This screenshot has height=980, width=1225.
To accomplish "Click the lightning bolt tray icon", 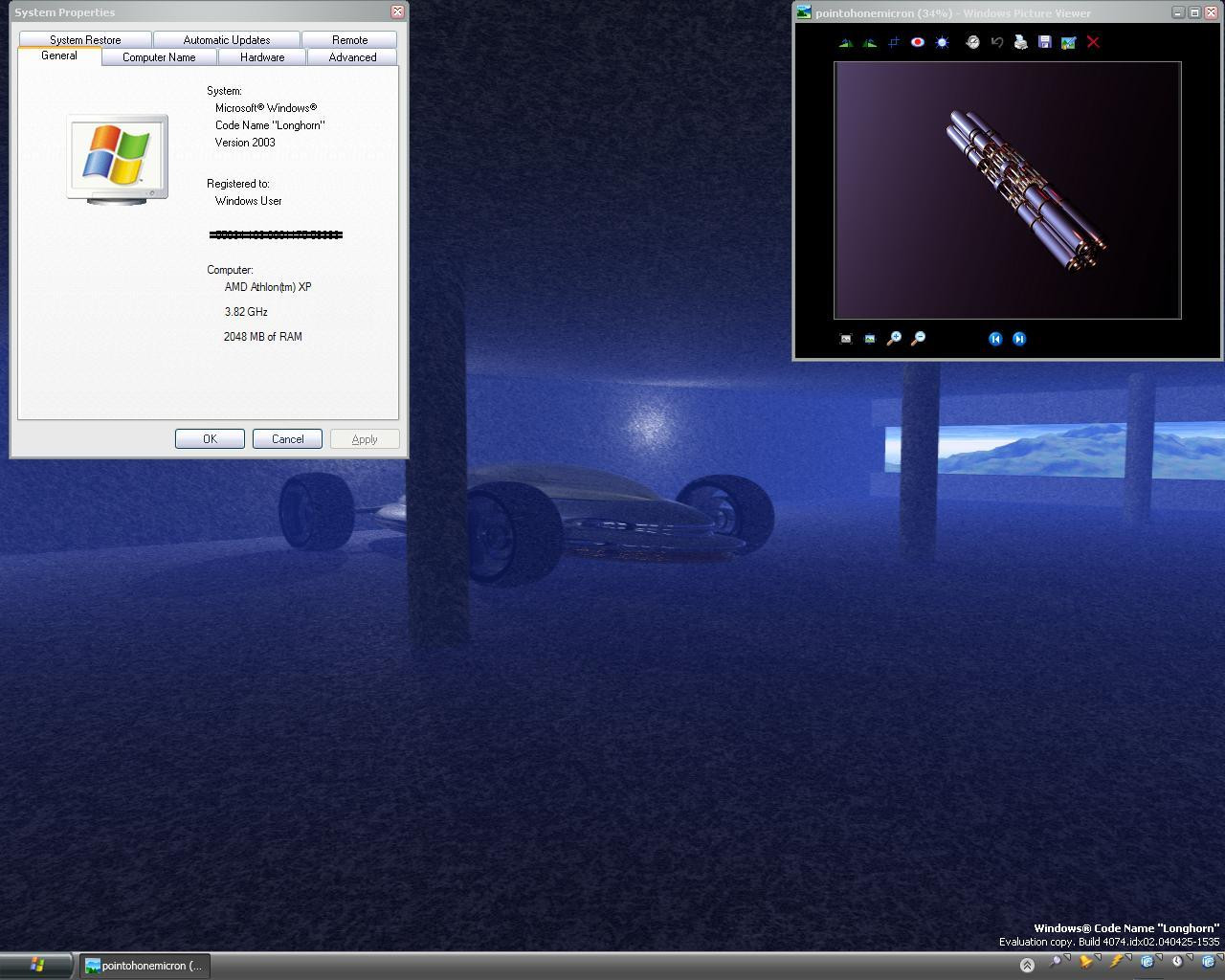I will (x=1116, y=962).
